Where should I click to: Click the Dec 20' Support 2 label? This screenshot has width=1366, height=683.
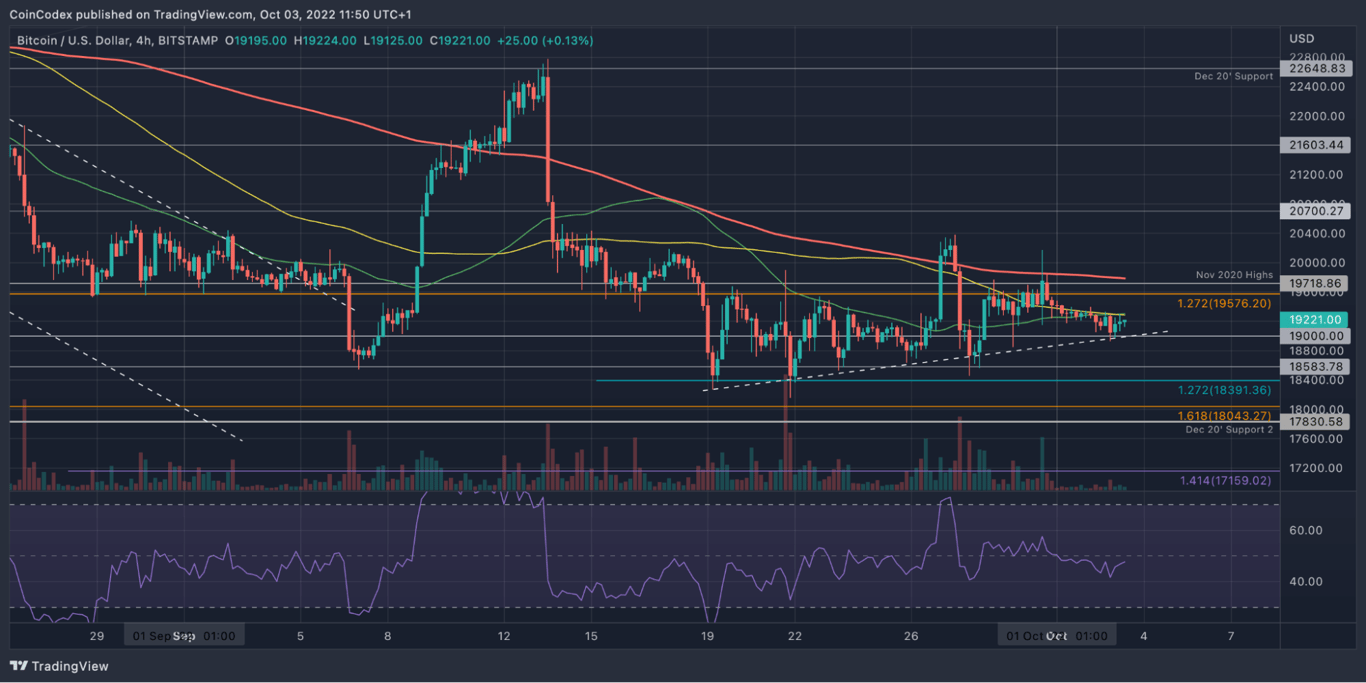point(1231,429)
